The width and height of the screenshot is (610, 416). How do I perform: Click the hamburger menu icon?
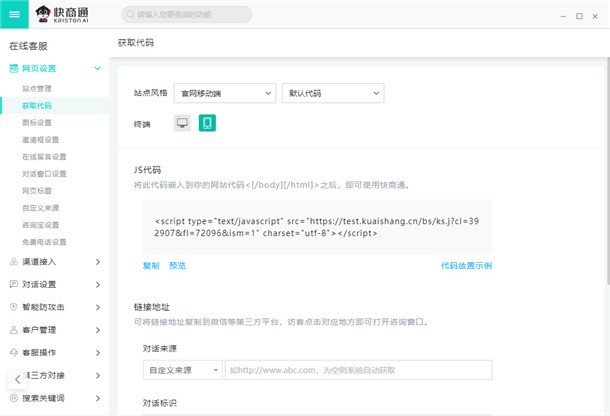14,14
